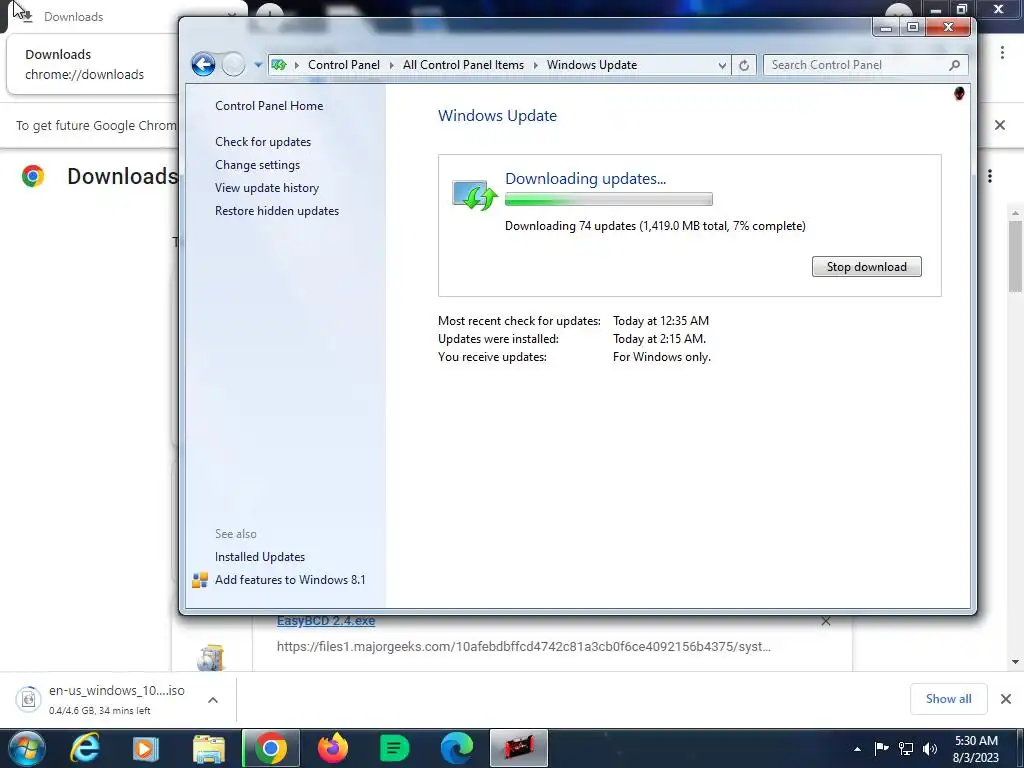Screen dimensions: 1024x768
Task: Open the green notes app on taskbar
Action: click(394, 748)
